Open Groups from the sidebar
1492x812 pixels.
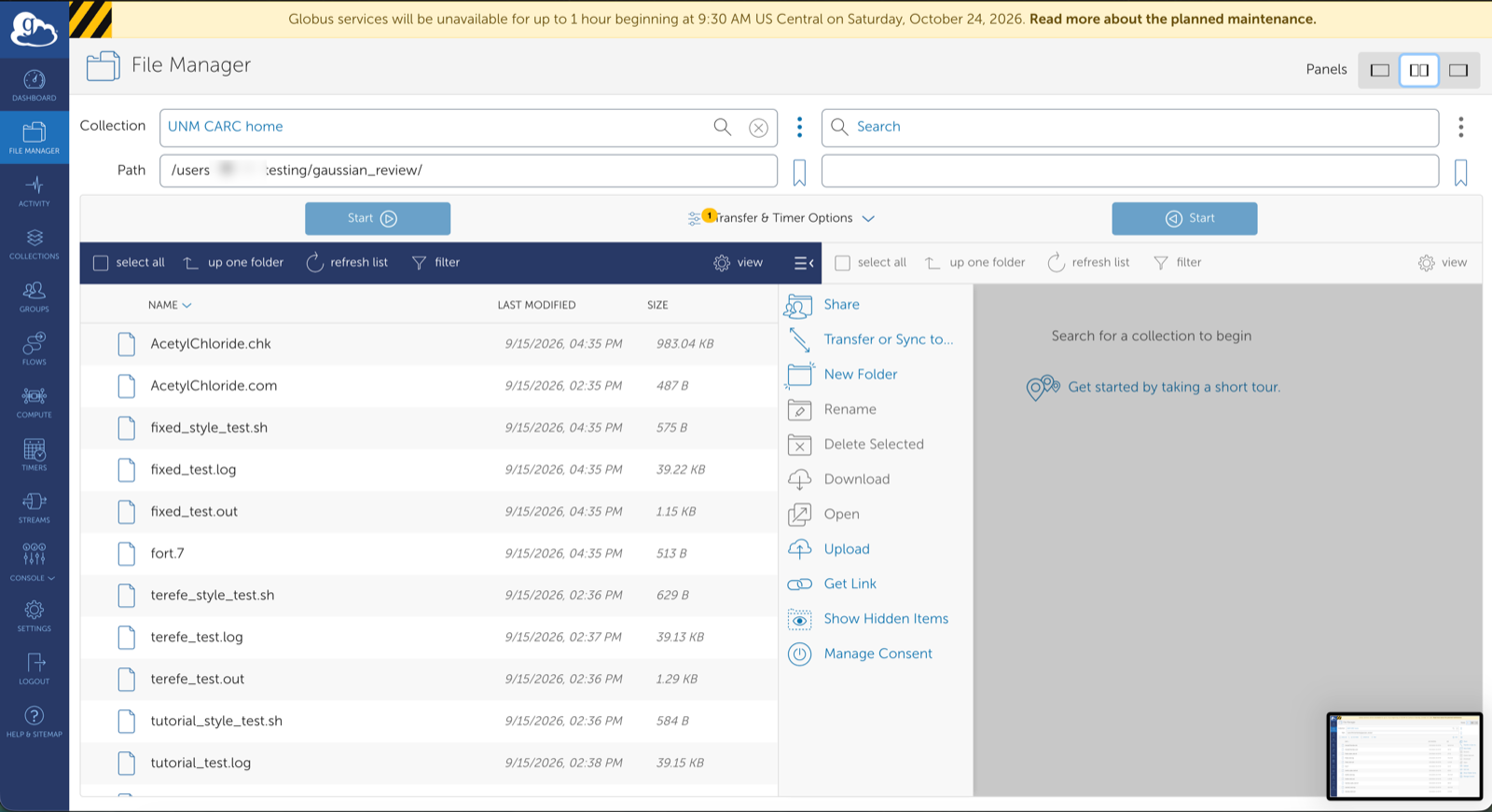click(x=35, y=296)
